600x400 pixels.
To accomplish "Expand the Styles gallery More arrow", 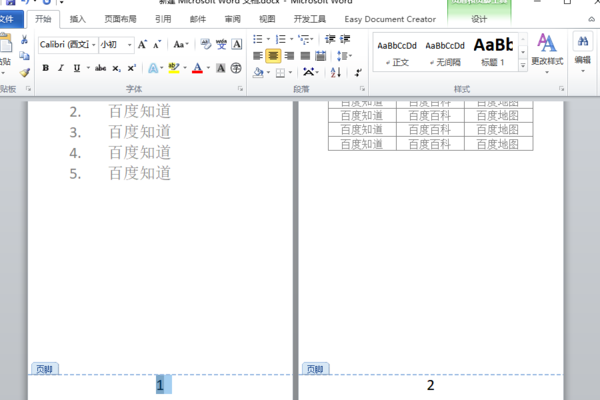I will coord(523,66).
